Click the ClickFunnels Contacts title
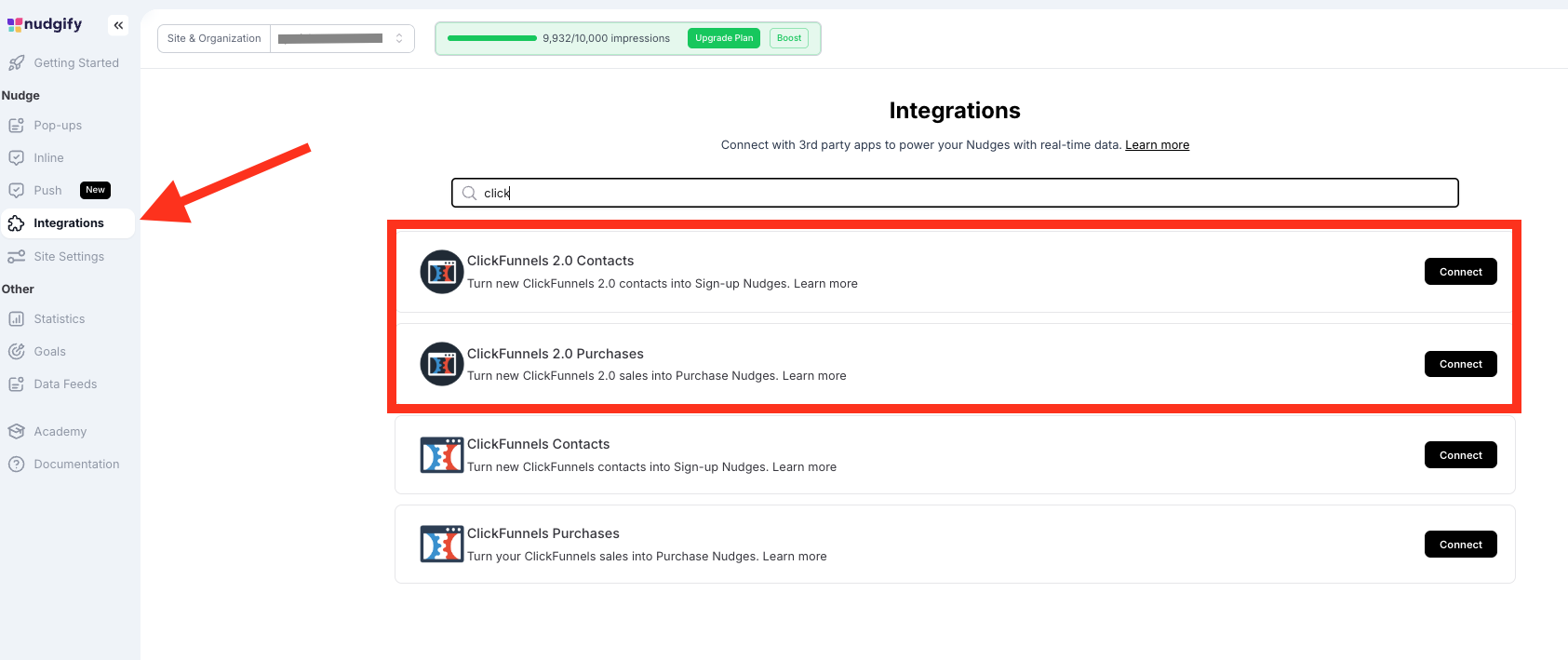Viewport: 1568px width, 660px height. [538, 445]
